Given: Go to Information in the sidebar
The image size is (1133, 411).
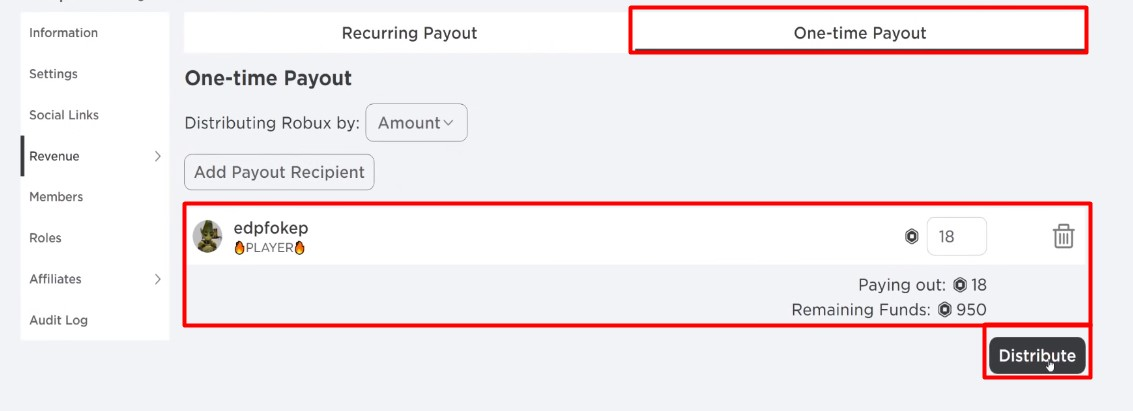Looking at the screenshot, I should (x=64, y=33).
